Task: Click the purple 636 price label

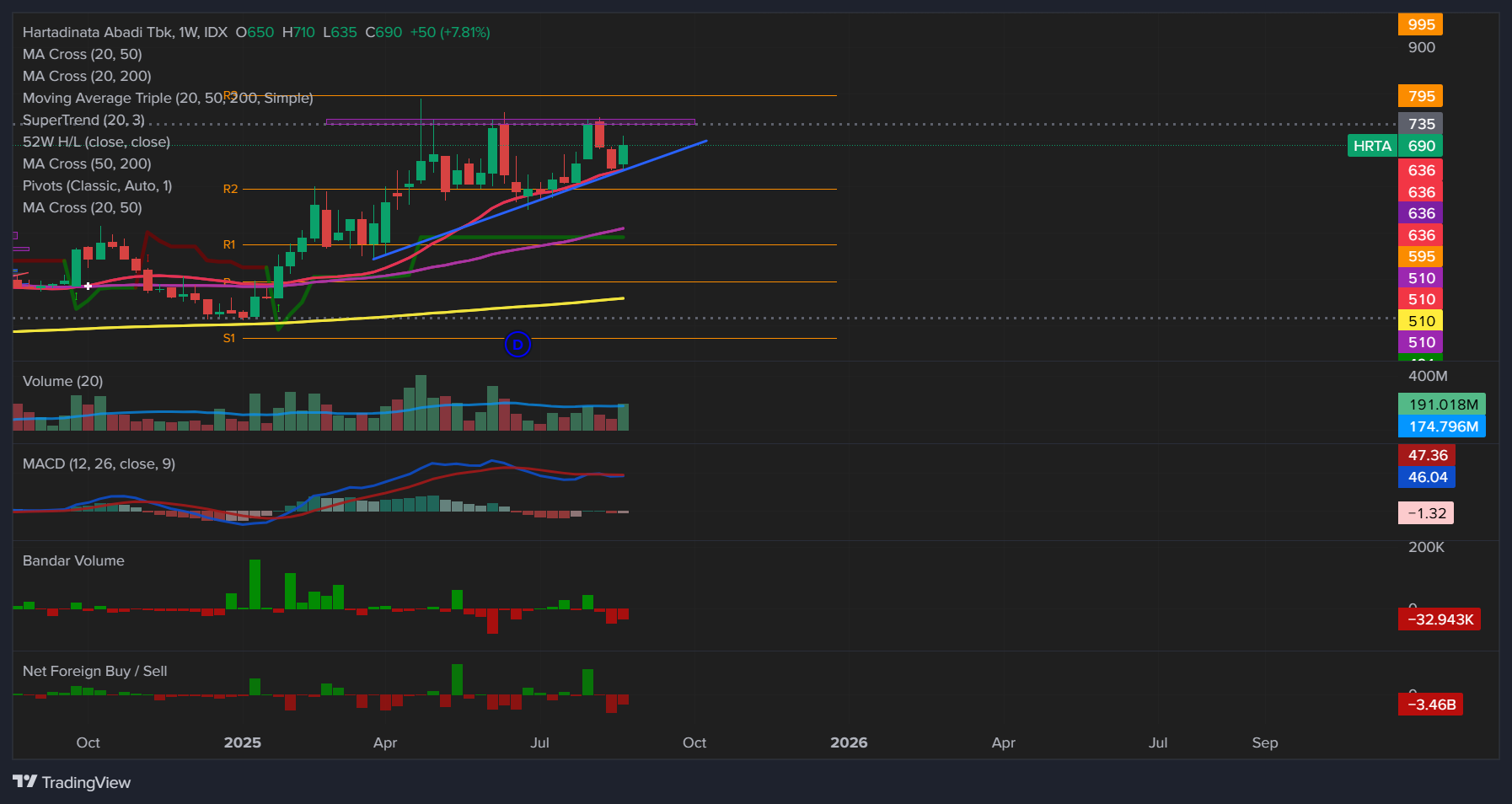Action: [x=1421, y=213]
